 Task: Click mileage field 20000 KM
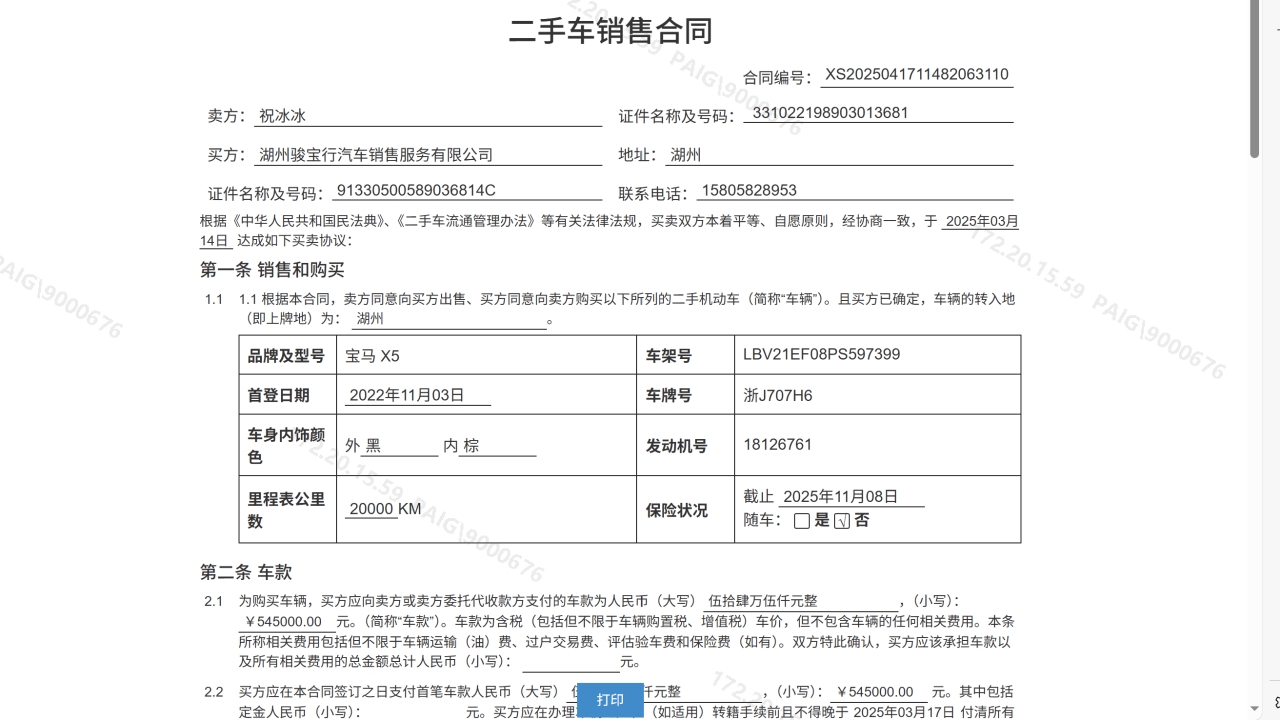click(x=384, y=509)
